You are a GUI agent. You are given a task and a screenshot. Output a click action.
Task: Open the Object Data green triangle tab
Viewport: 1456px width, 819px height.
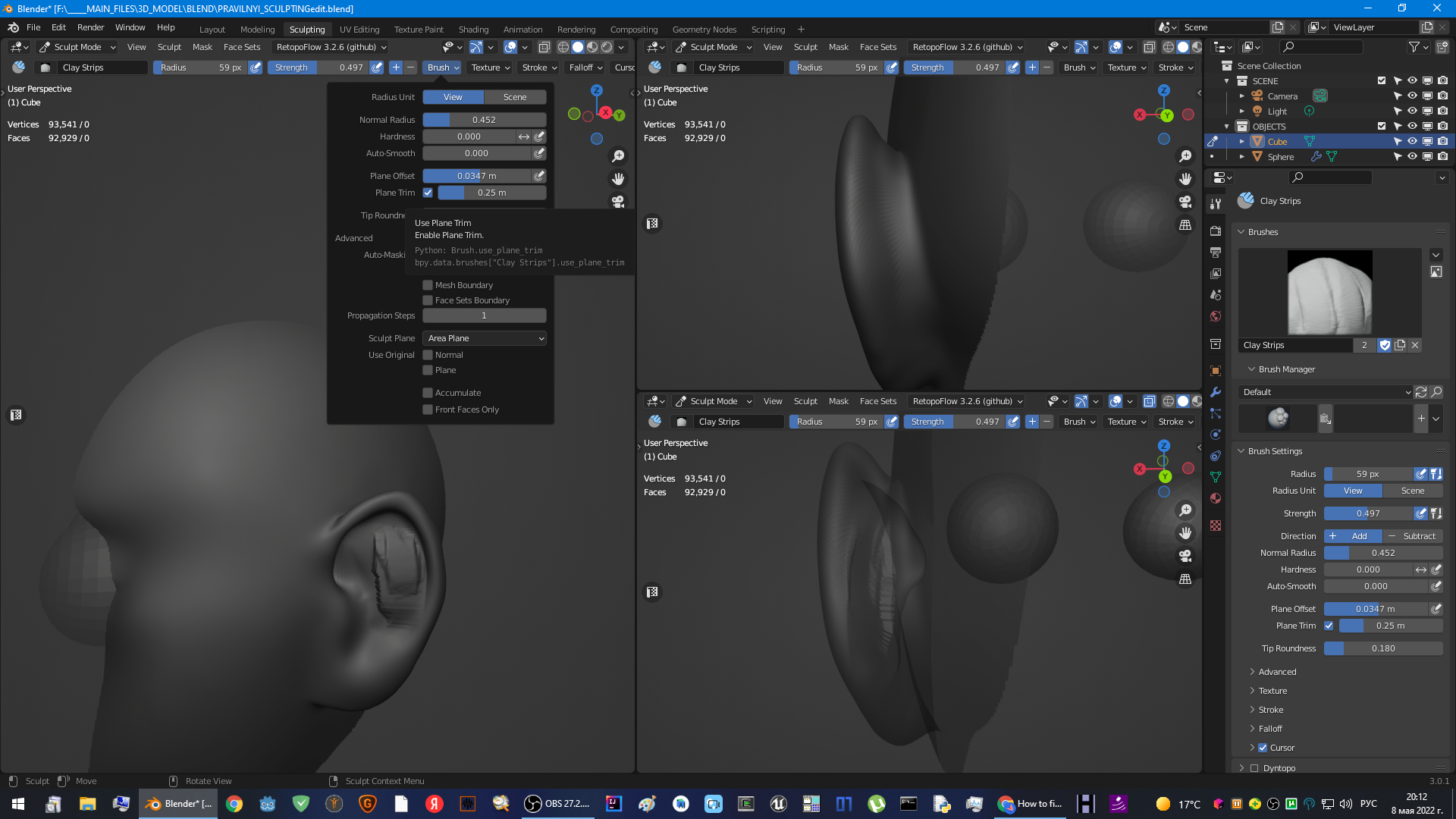click(x=1216, y=477)
